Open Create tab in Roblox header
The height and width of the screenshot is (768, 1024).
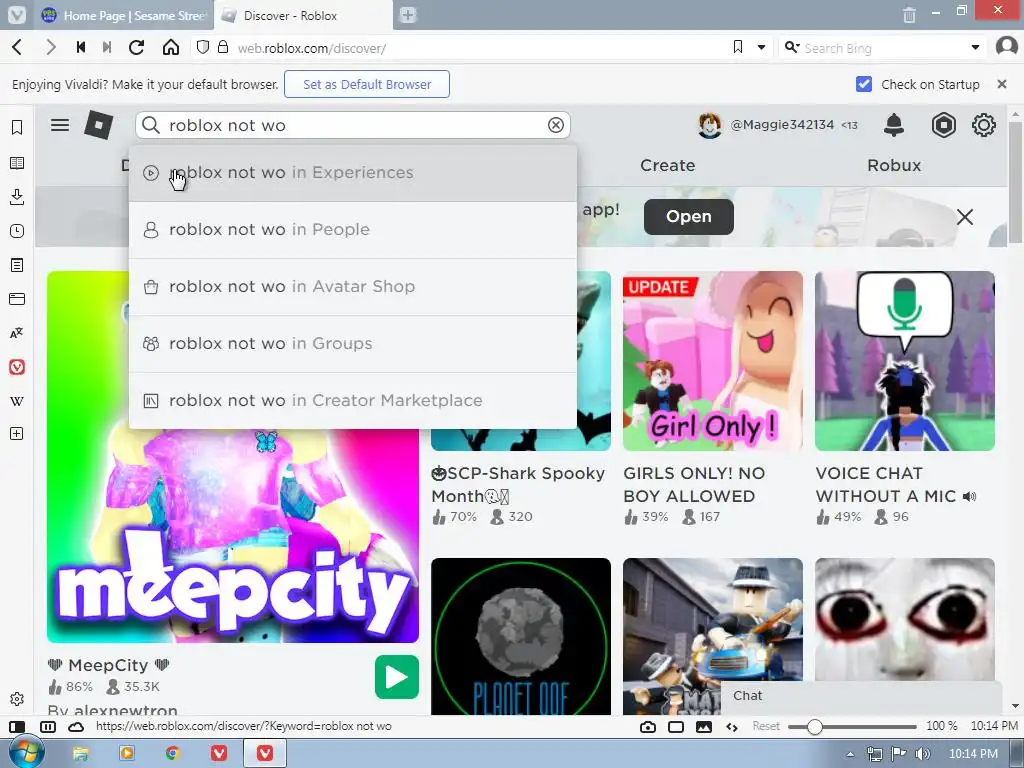667,165
